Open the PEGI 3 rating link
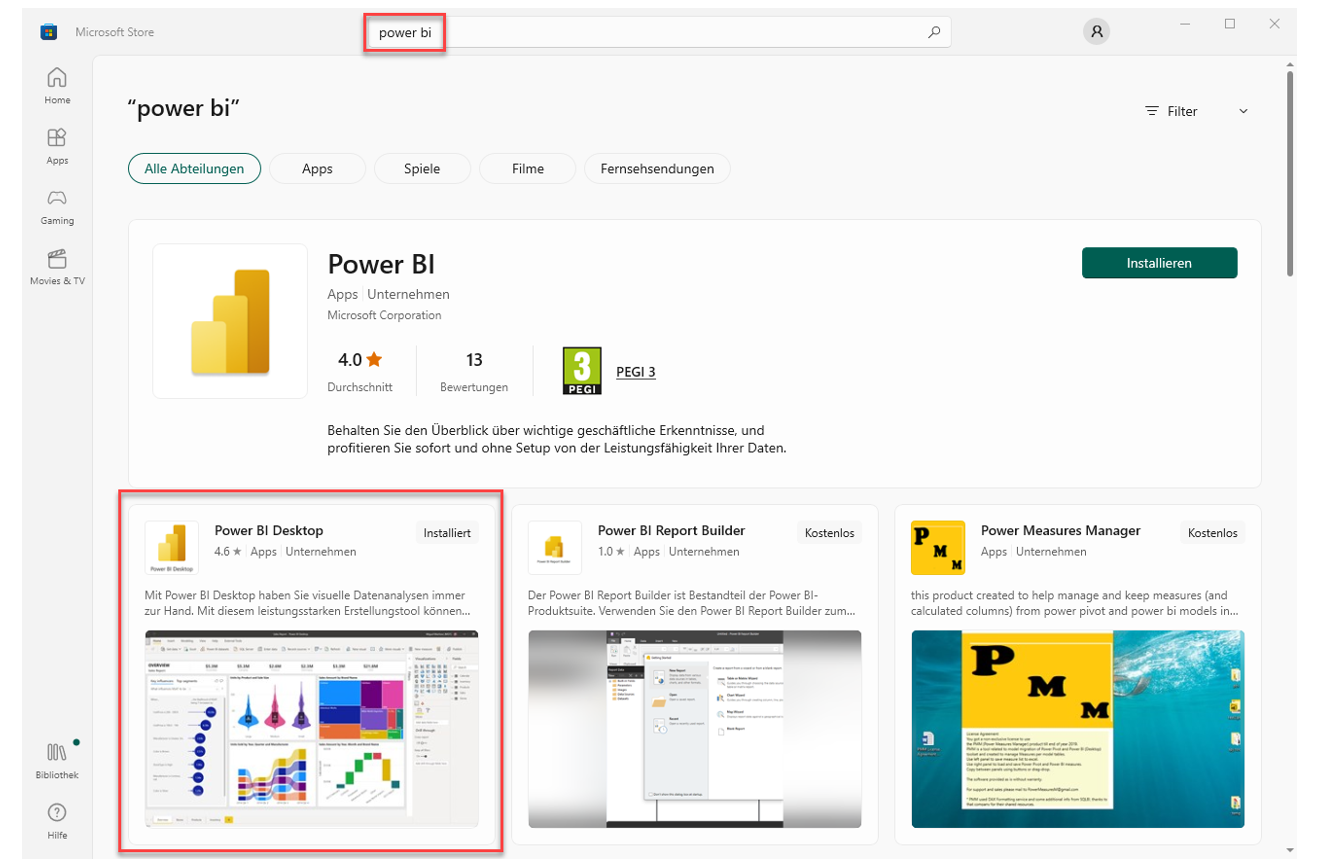Screen dimensions: 1321x867 click(x=636, y=372)
